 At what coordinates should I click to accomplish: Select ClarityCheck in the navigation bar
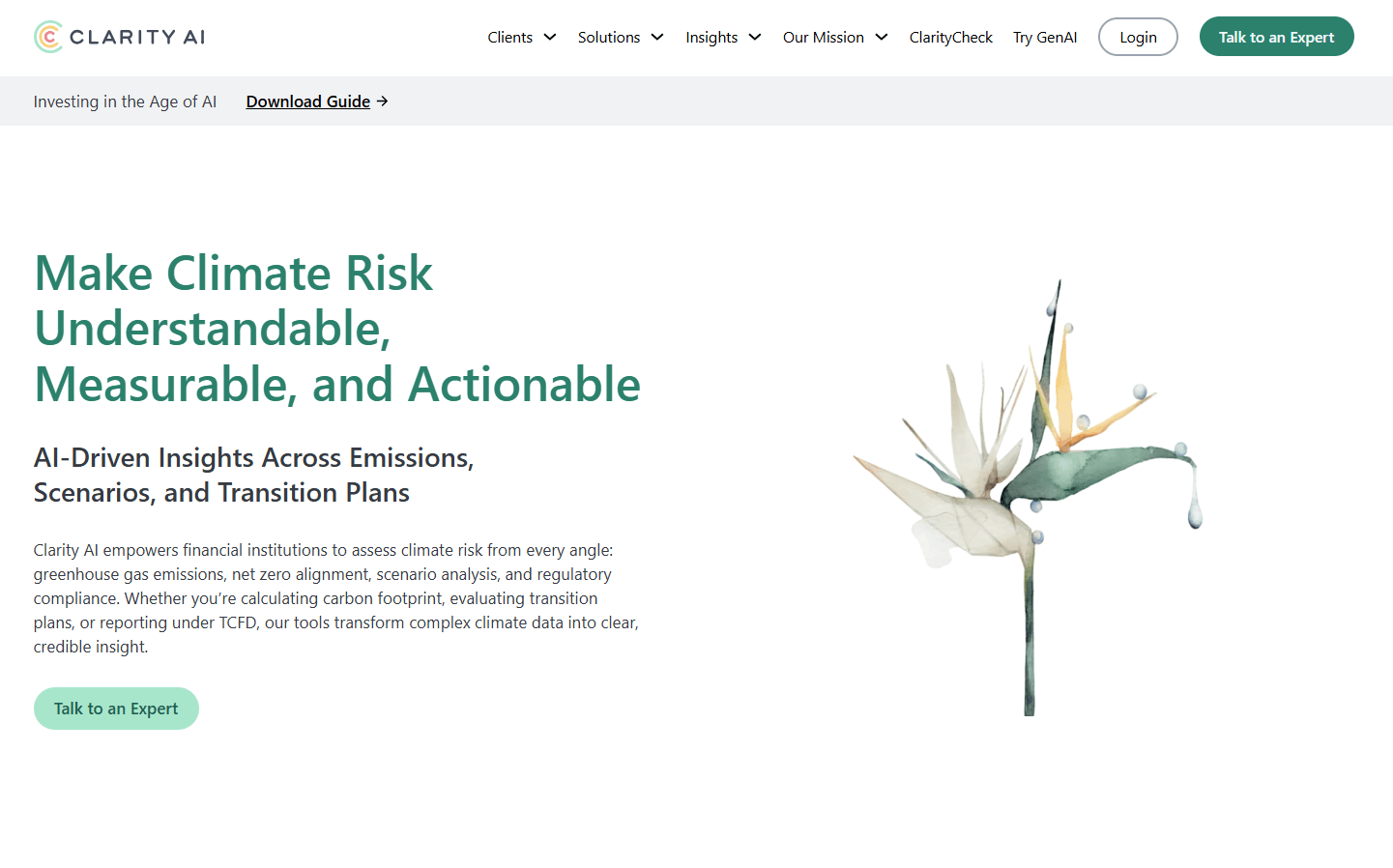point(950,37)
